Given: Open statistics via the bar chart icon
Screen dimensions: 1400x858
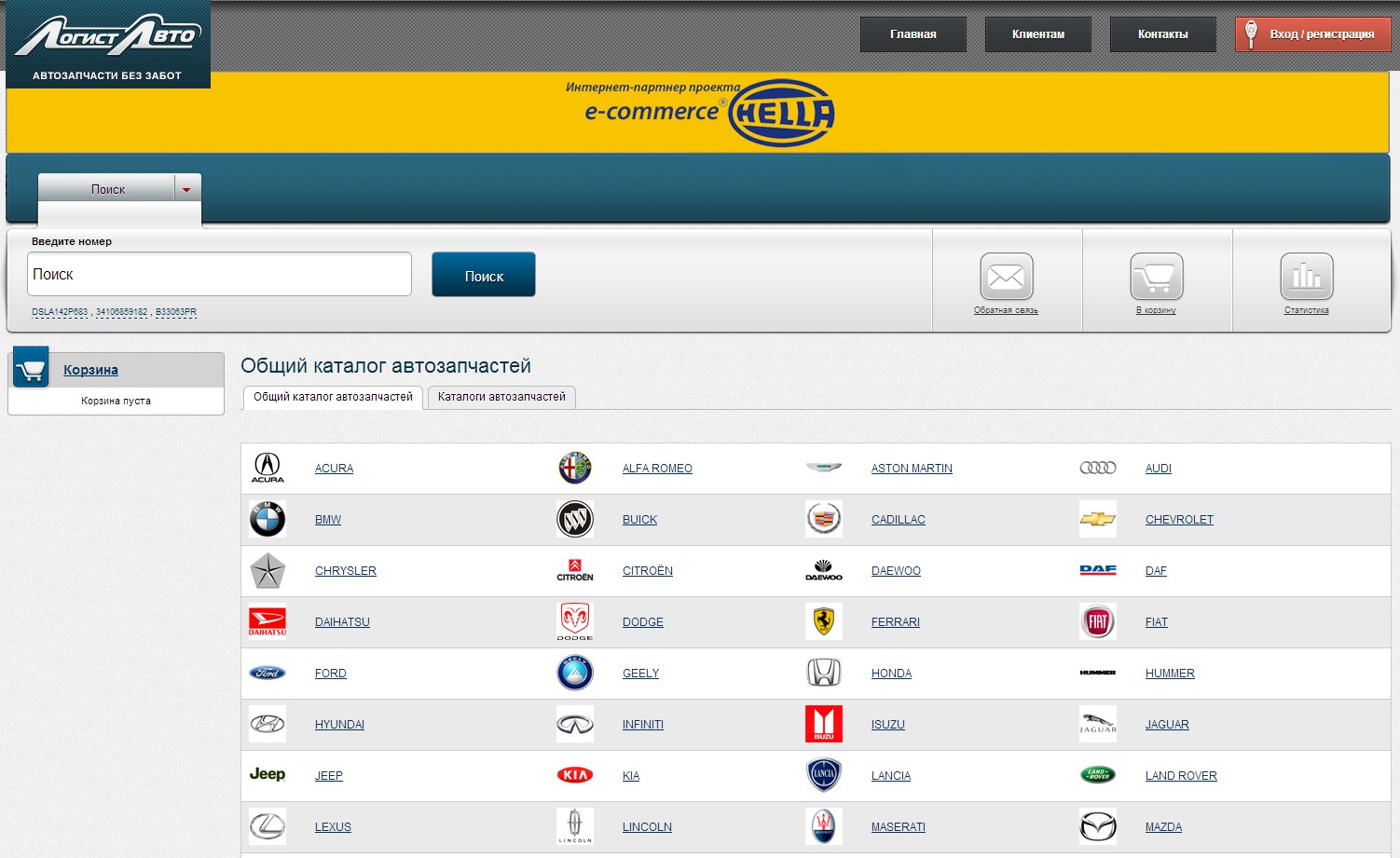Looking at the screenshot, I should (1307, 277).
